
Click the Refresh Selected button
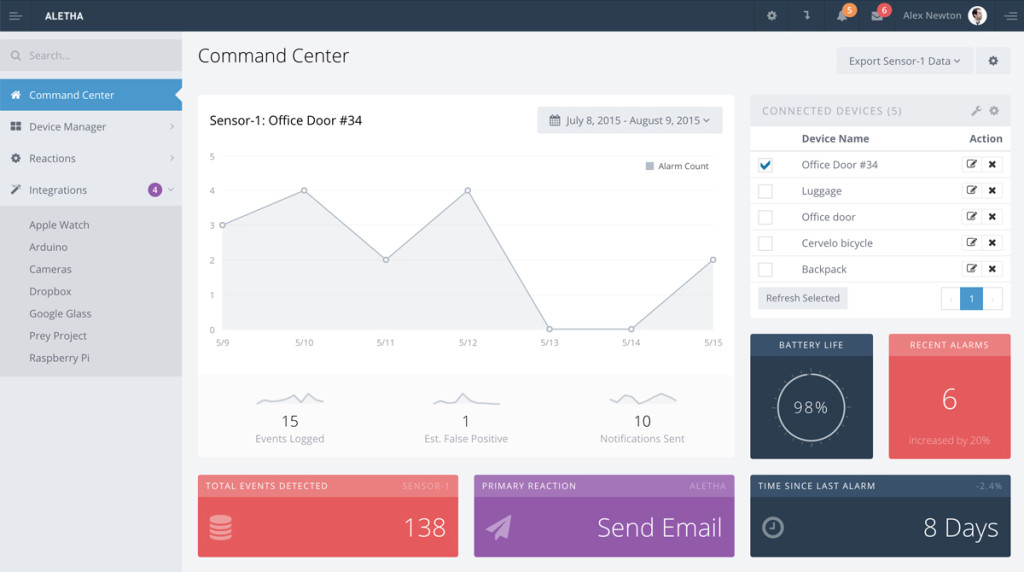coord(803,298)
